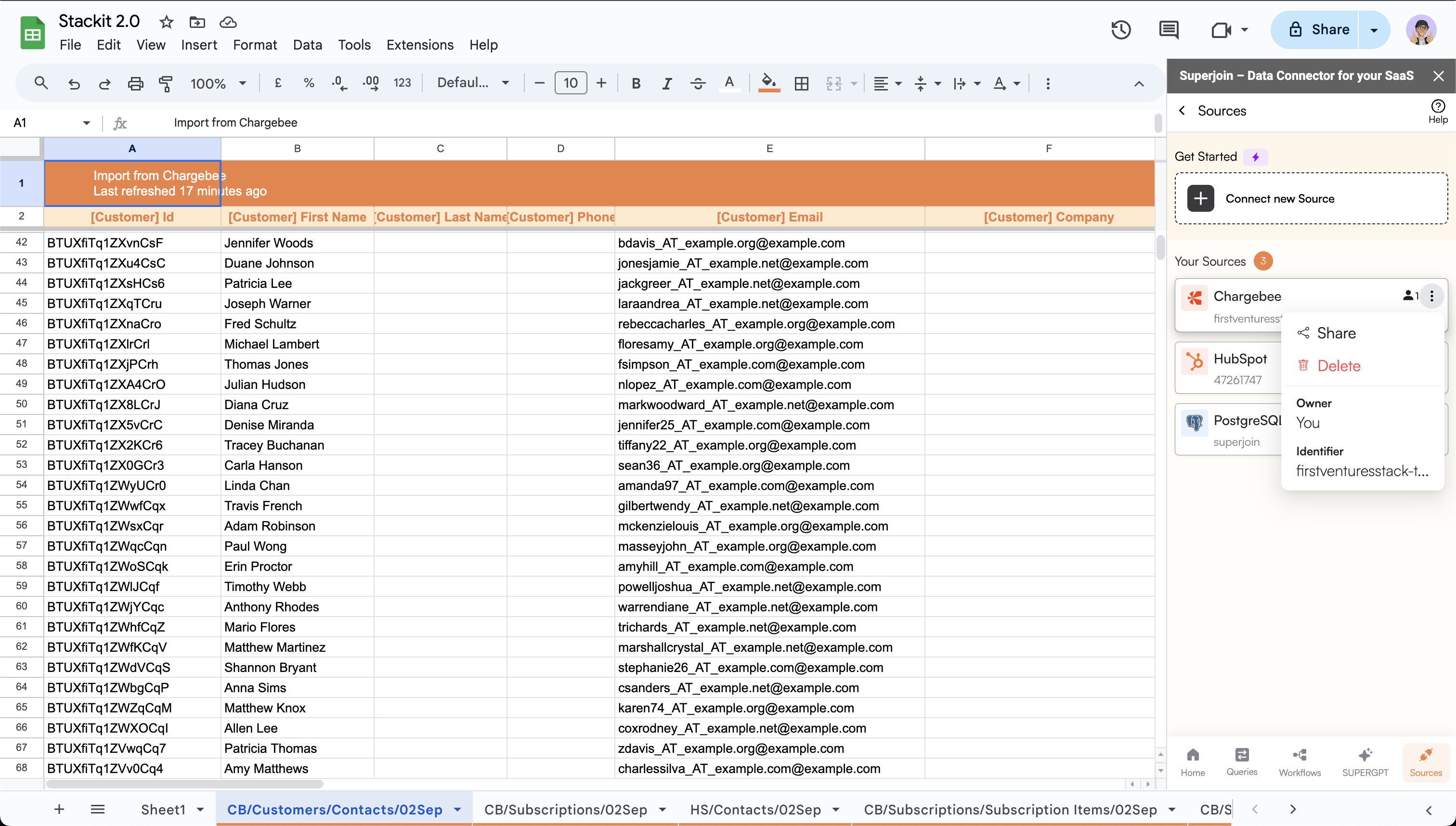Go to Superjoin Home tab
Image resolution: width=1456 pixels, height=826 pixels.
pyautogui.click(x=1193, y=762)
